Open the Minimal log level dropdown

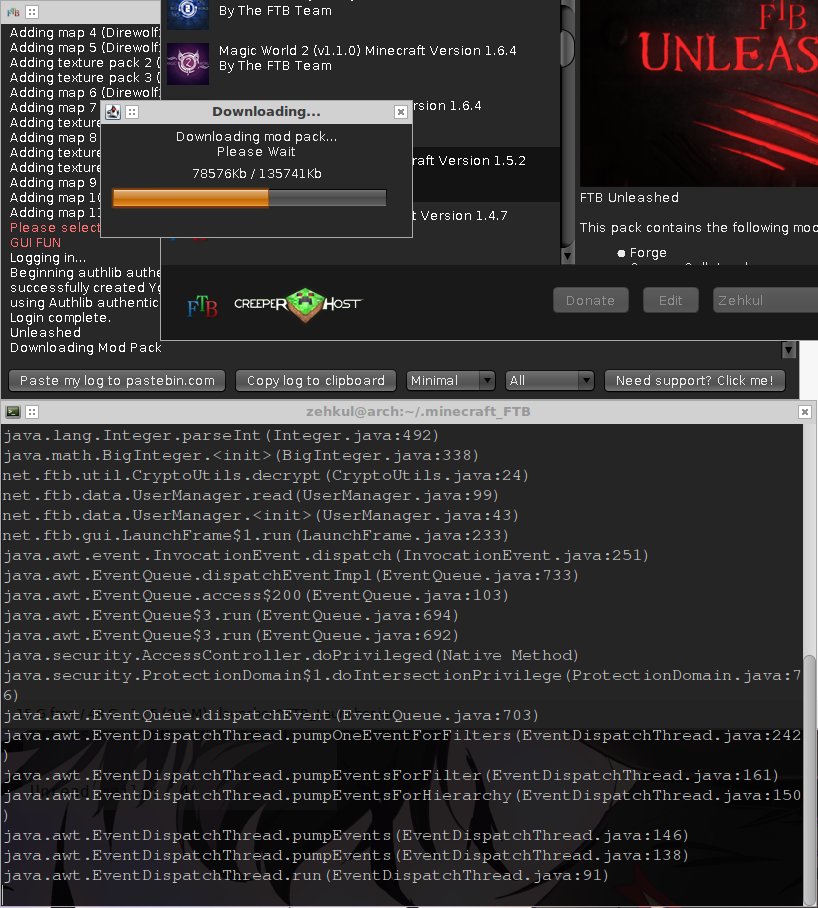(450, 380)
